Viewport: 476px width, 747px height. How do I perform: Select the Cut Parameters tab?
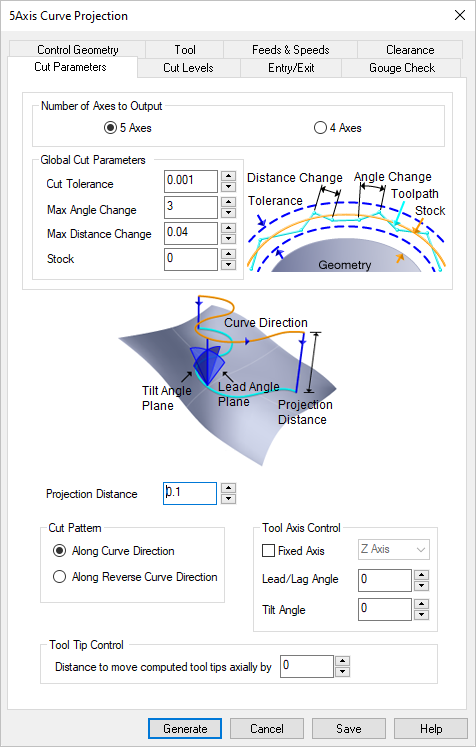pos(71,67)
